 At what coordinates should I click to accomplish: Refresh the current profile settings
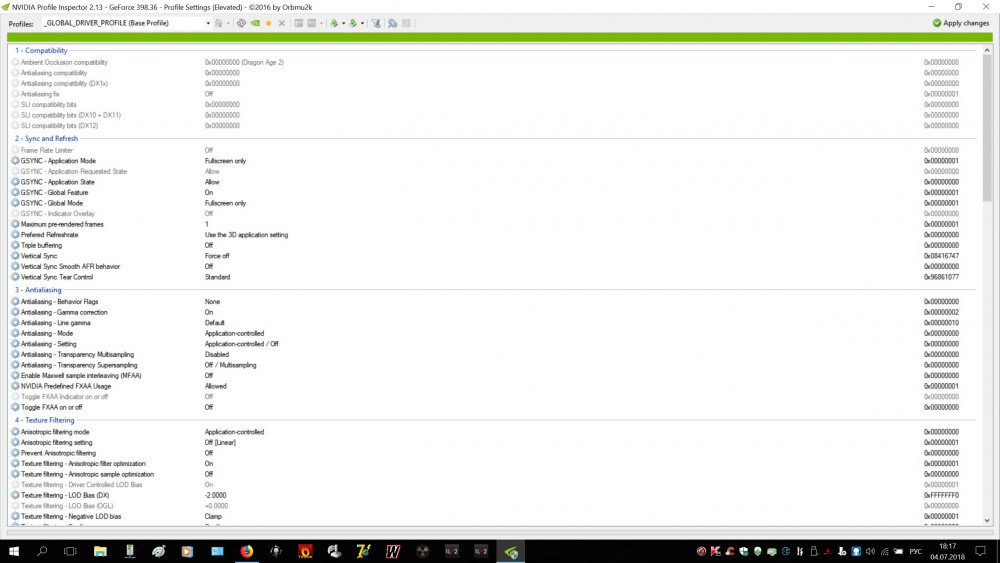point(241,23)
